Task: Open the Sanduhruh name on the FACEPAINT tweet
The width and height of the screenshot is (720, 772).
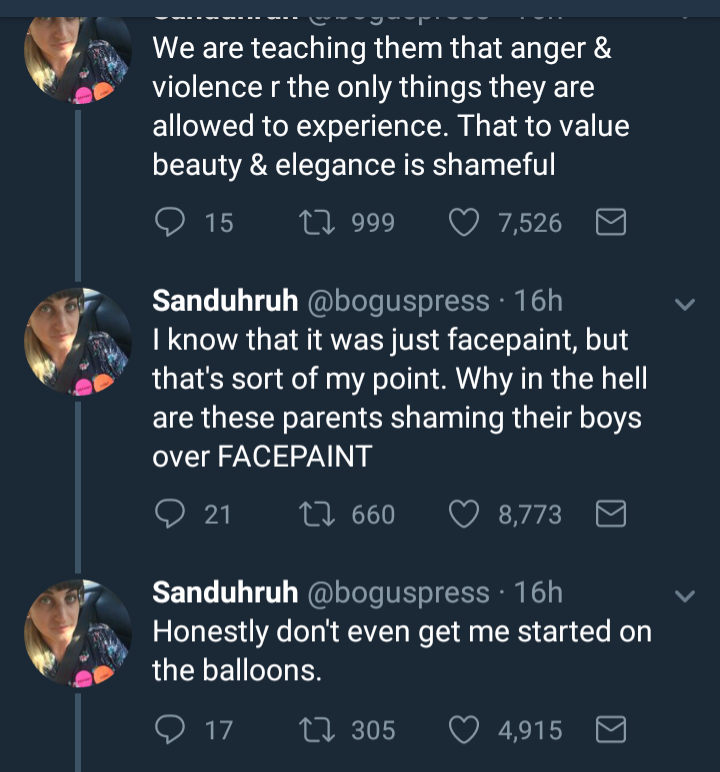Action: click(225, 300)
